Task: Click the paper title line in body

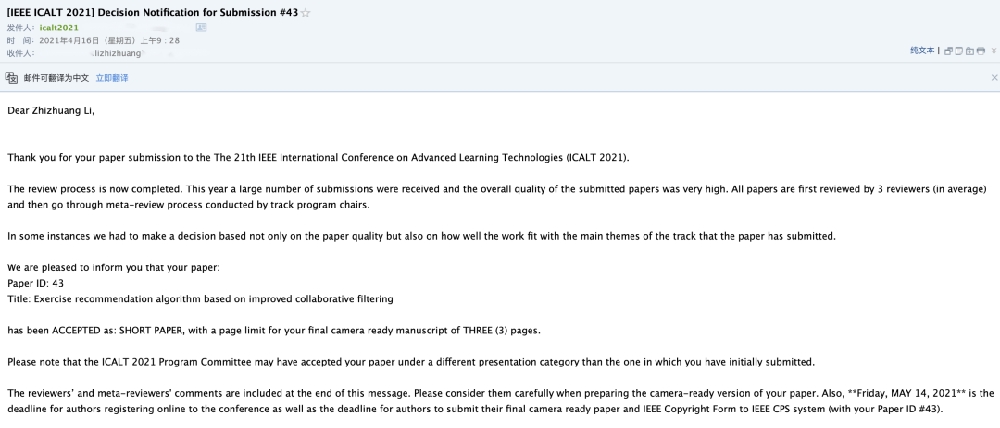Action: [x=200, y=299]
